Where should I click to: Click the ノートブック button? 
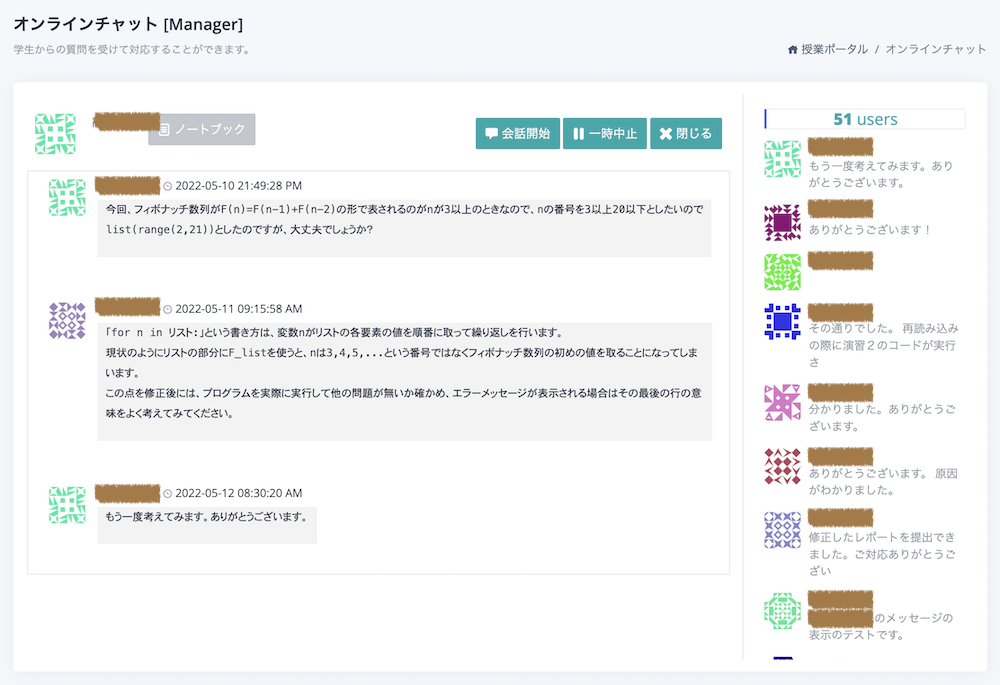202,130
